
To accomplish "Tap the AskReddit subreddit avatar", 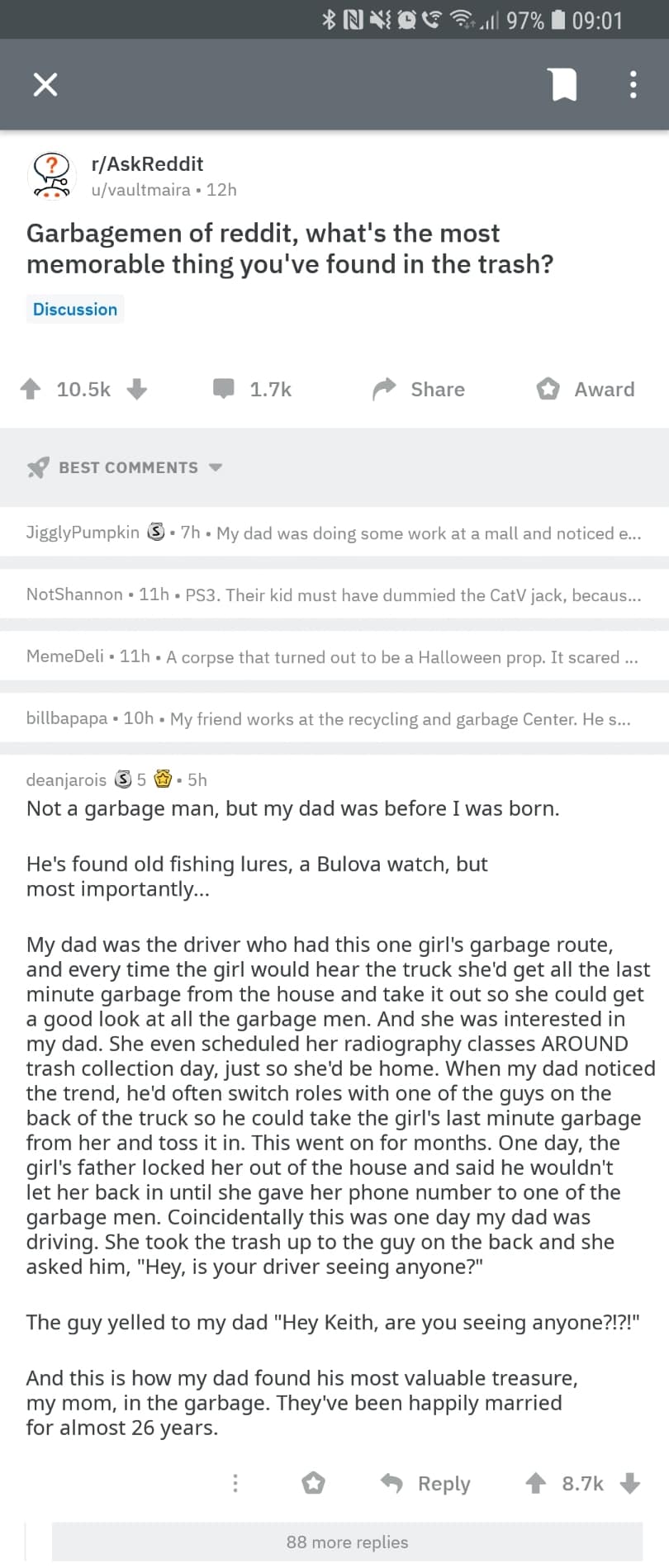I will 51,175.
